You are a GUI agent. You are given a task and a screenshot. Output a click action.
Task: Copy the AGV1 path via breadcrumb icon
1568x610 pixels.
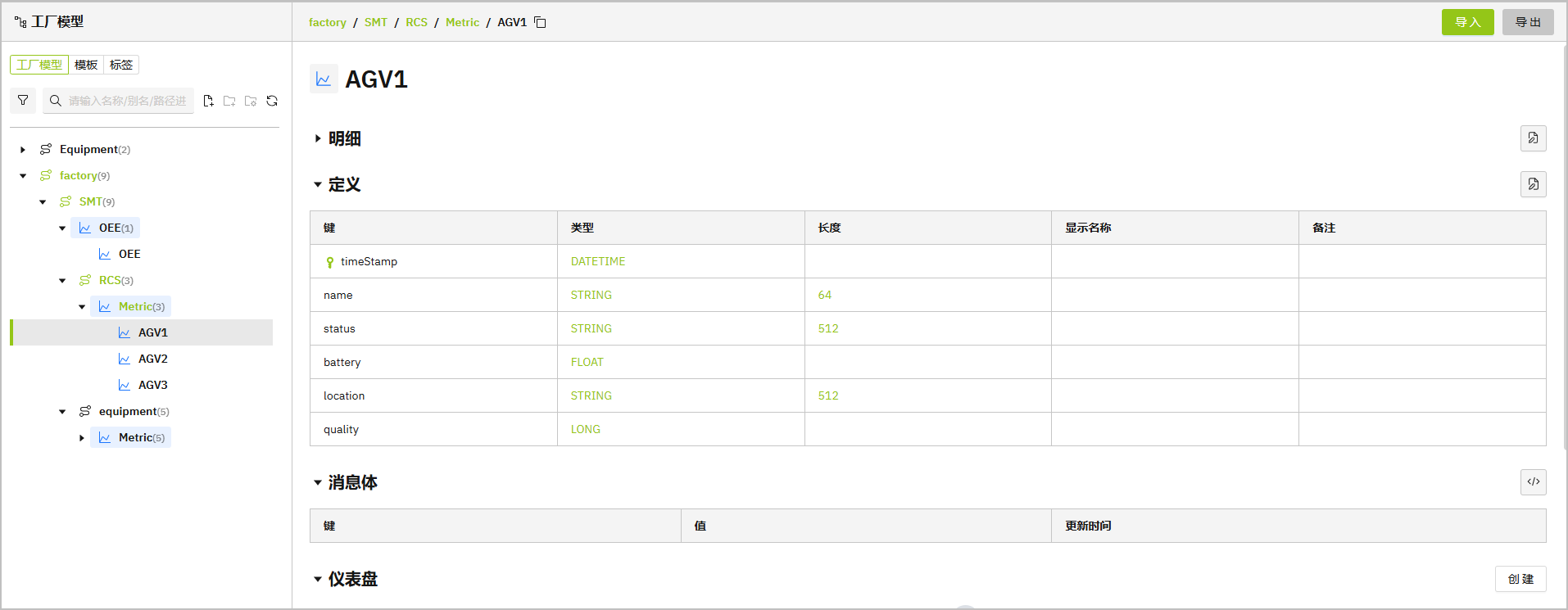pyautogui.click(x=541, y=22)
